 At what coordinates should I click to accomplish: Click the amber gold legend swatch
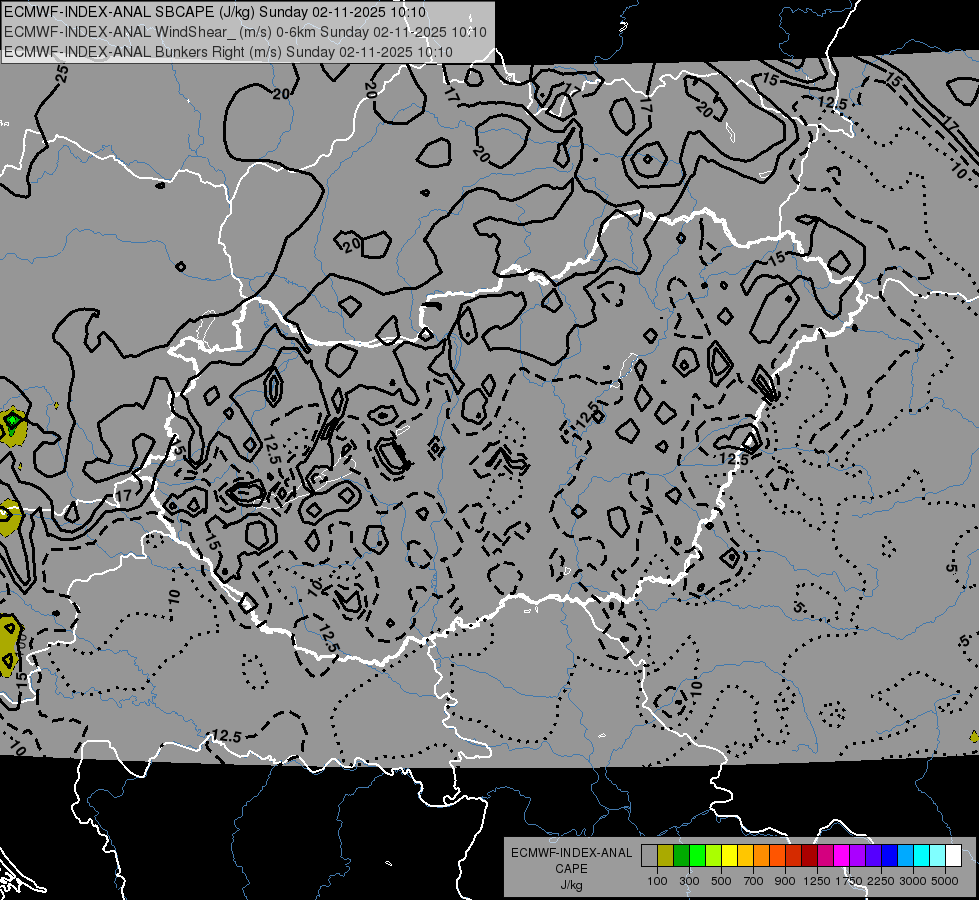pyautogui.click(x=745, y=856)
